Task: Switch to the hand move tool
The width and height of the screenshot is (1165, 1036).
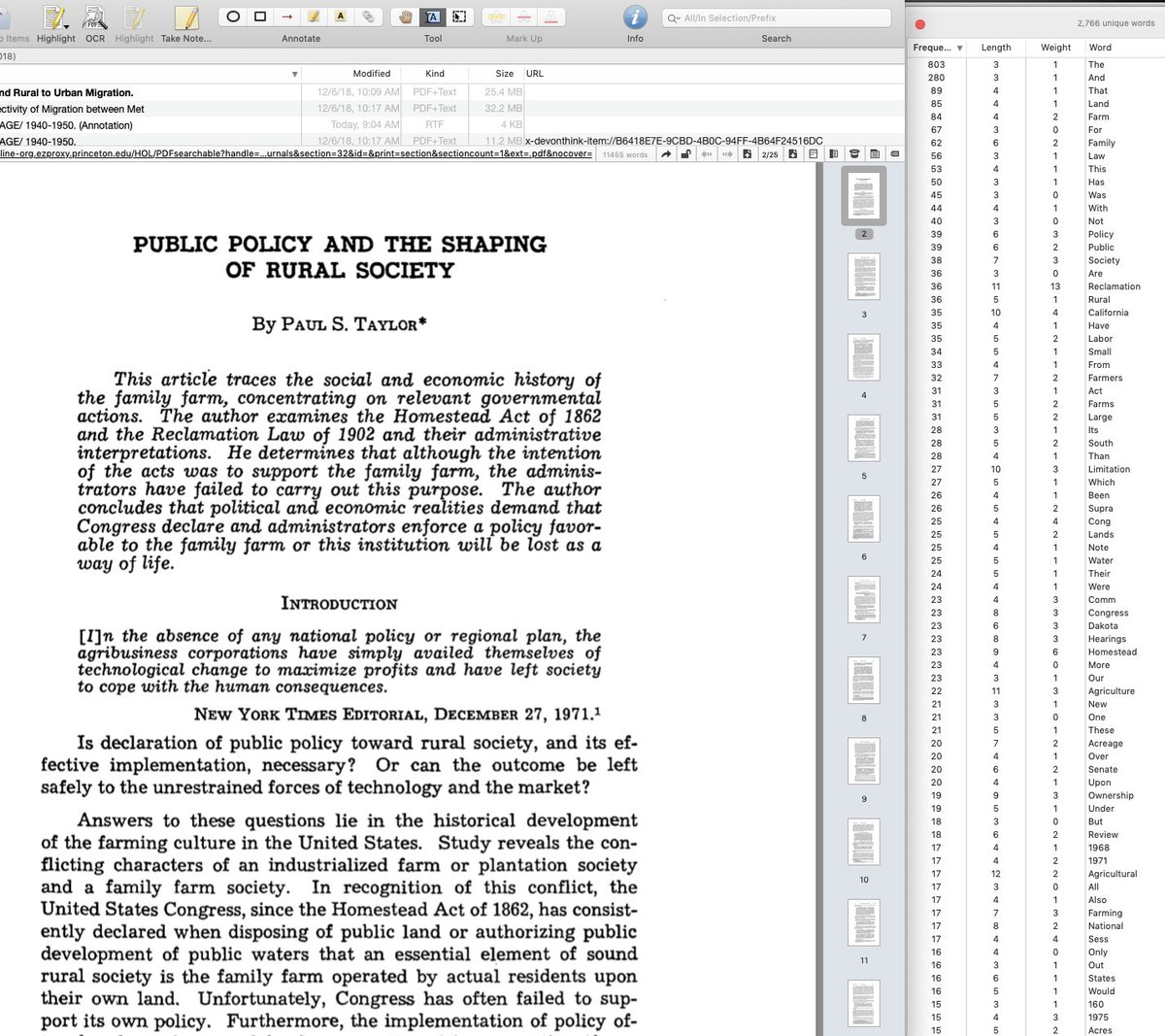Action: (406, 17)
